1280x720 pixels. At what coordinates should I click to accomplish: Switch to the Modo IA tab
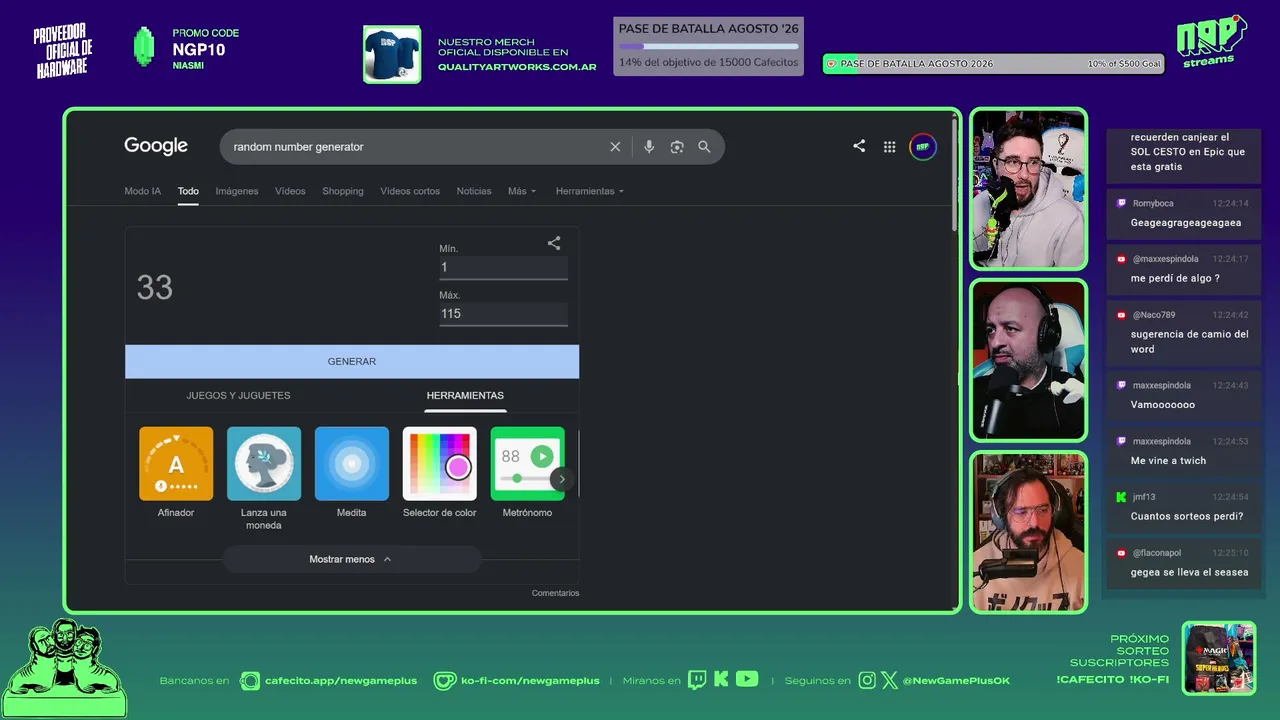(142, 191)
